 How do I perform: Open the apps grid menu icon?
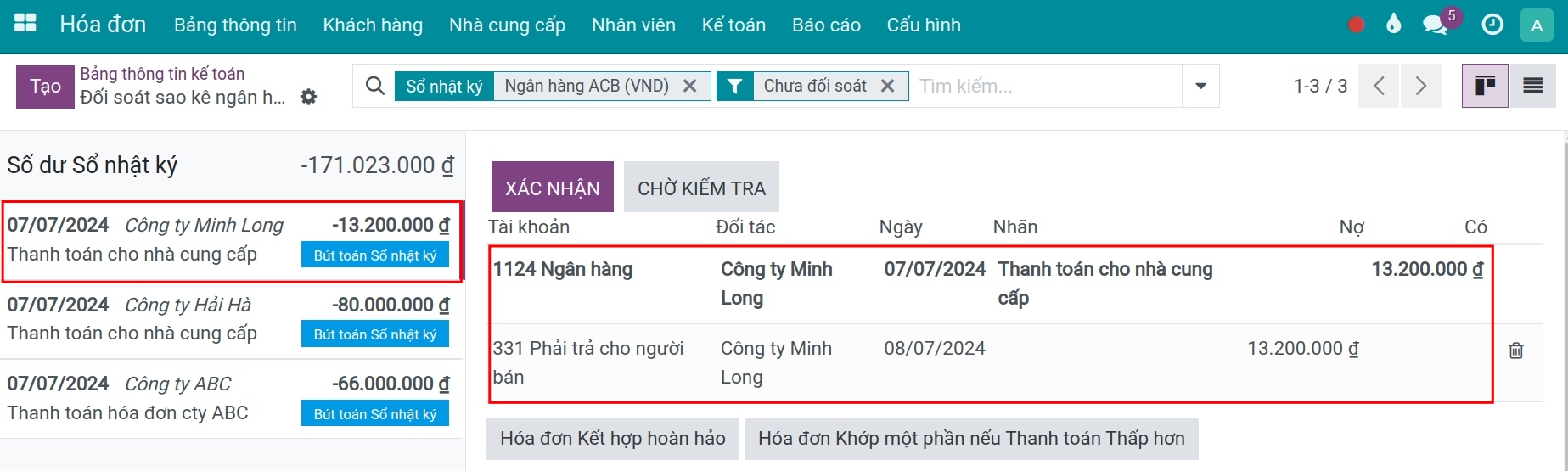pos(25,23)
